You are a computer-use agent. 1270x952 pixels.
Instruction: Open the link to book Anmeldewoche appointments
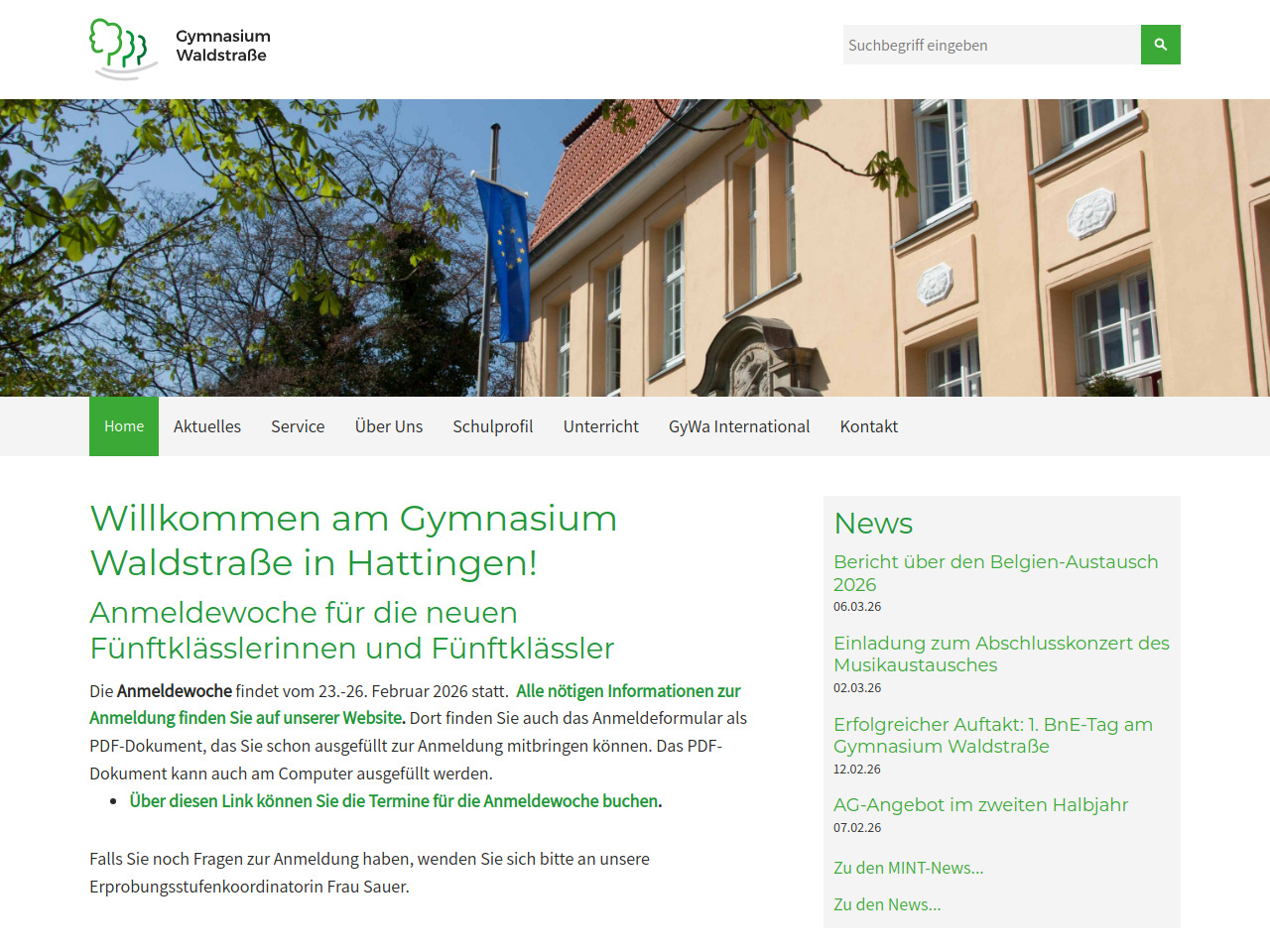pos(395,800)
